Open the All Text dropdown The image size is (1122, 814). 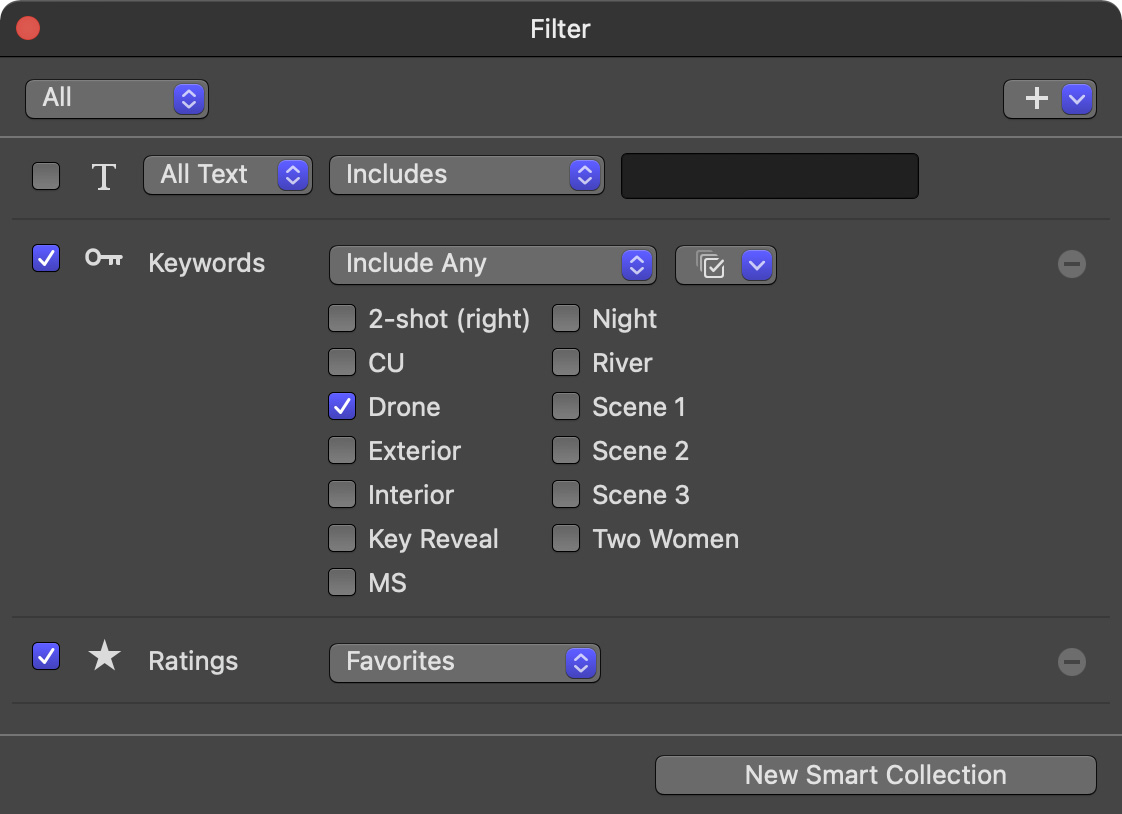228,175
